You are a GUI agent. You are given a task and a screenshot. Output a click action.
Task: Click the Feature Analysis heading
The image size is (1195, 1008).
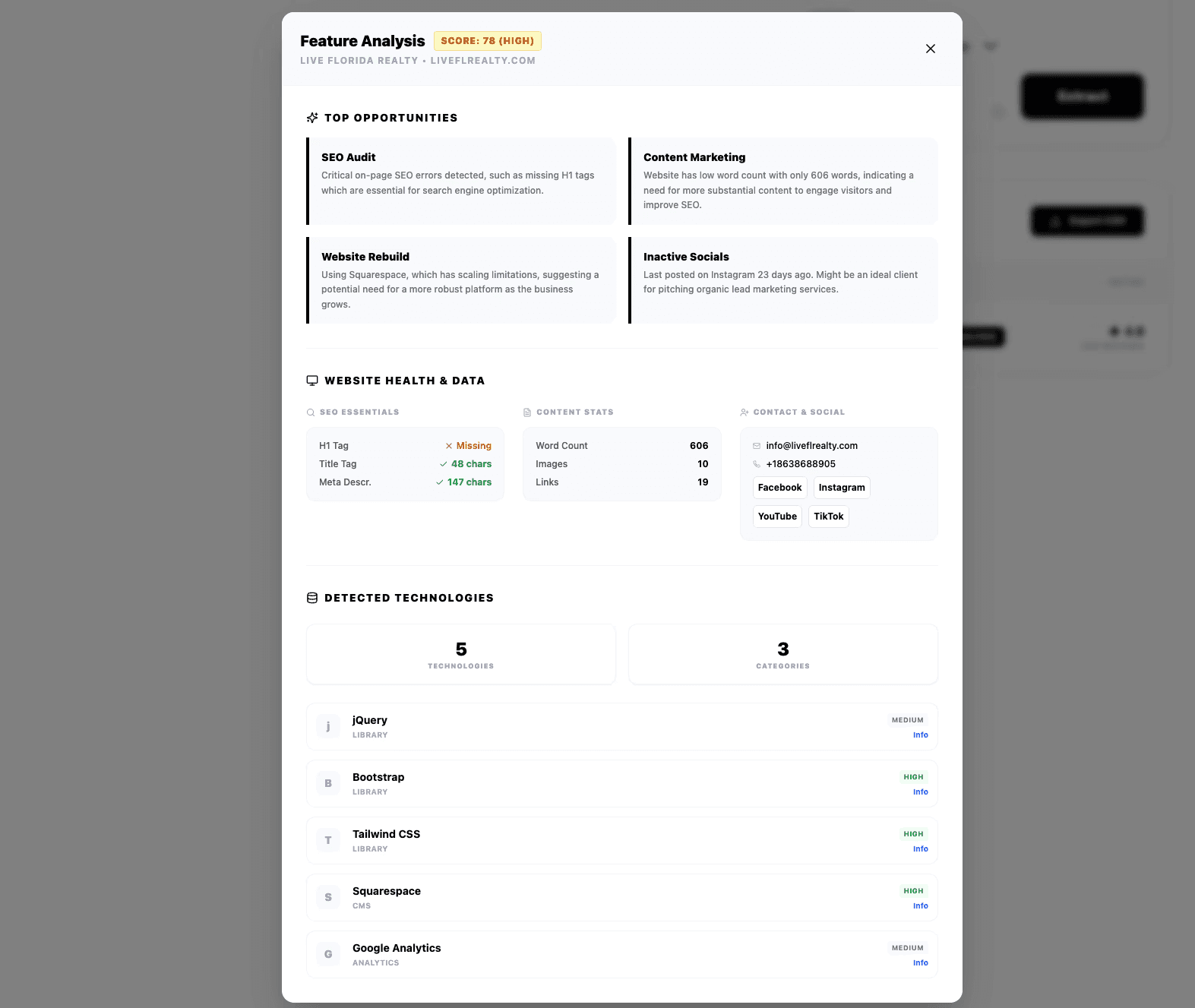[362, 41]
